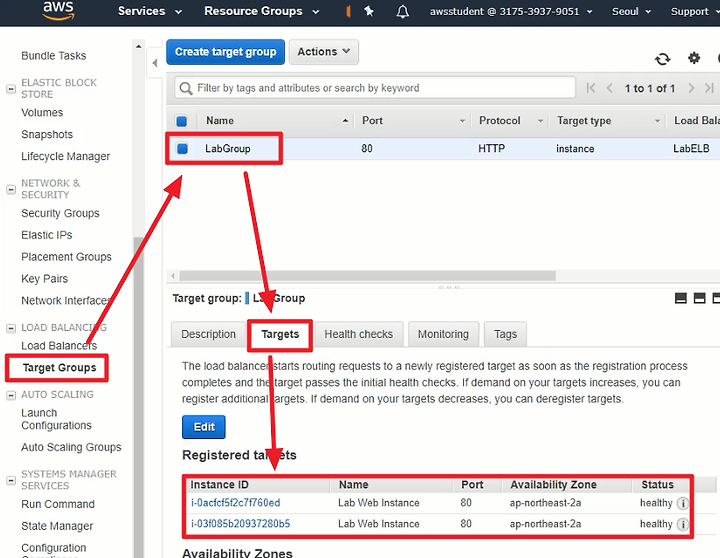Open the AWS home logo

58,10
